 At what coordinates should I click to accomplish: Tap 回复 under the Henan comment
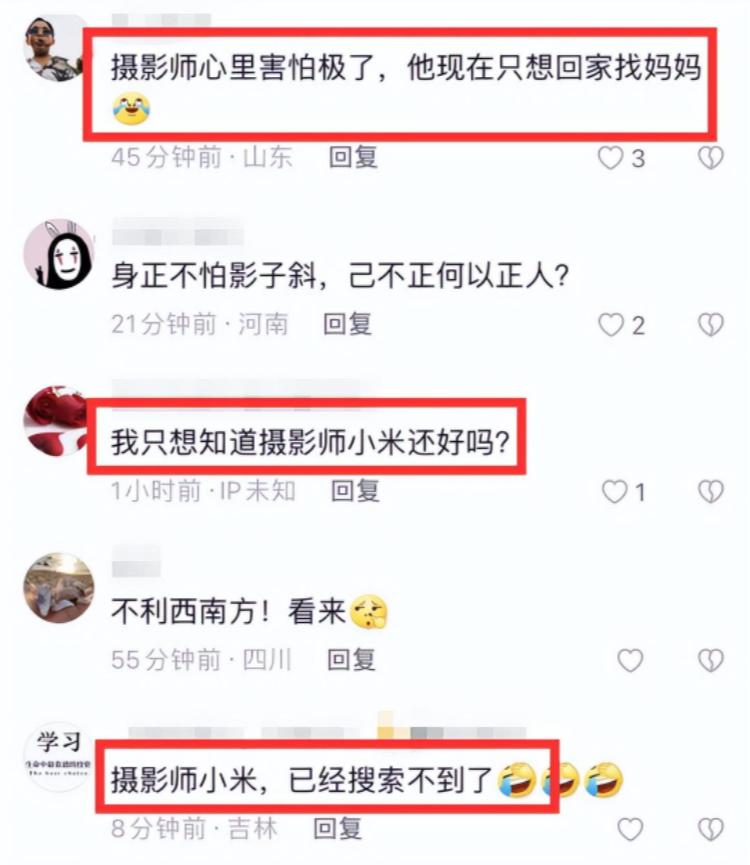pyautogui.click(x=347, y=324)
